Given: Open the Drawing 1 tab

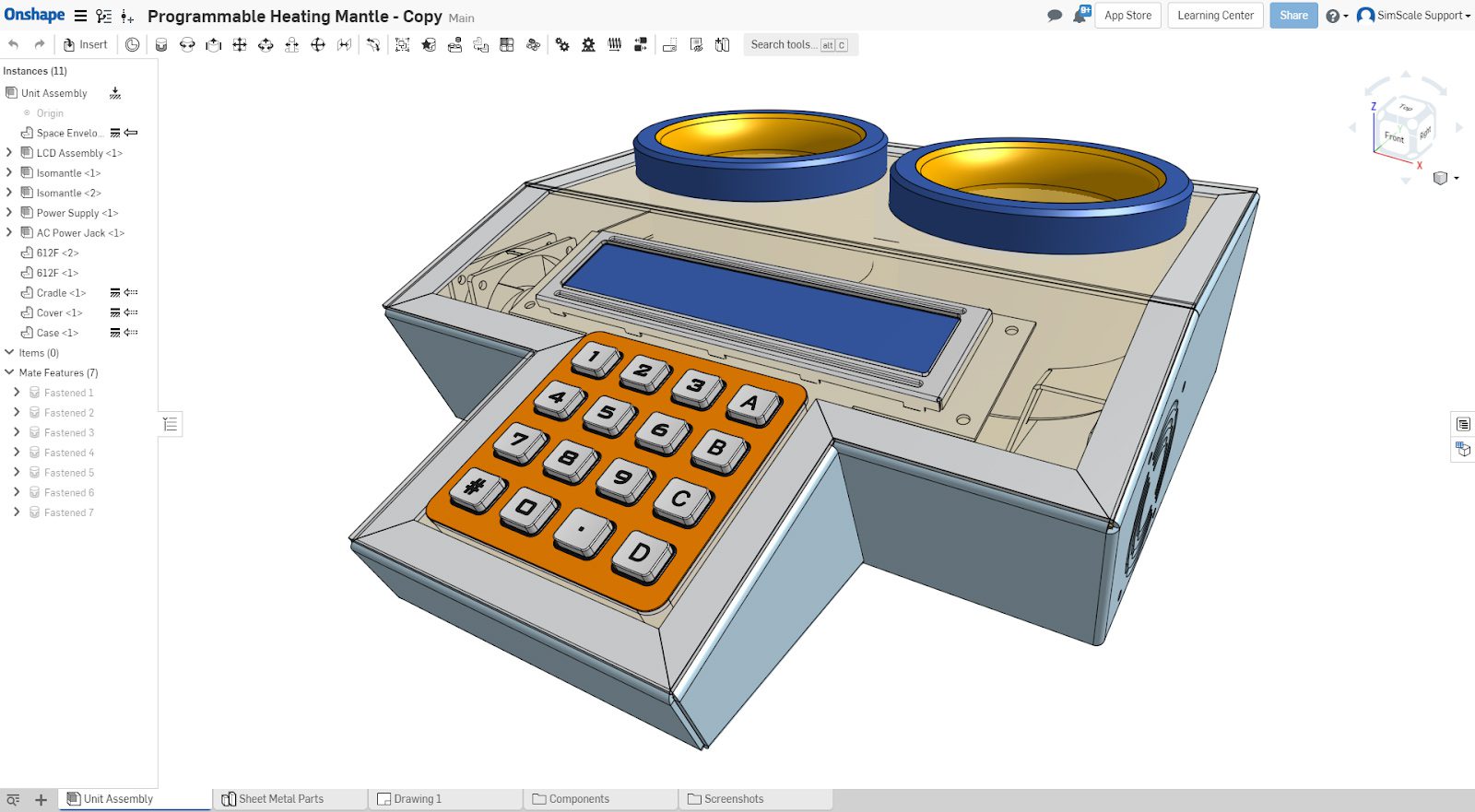Looking at the screenshot, I should pos(417,799).
